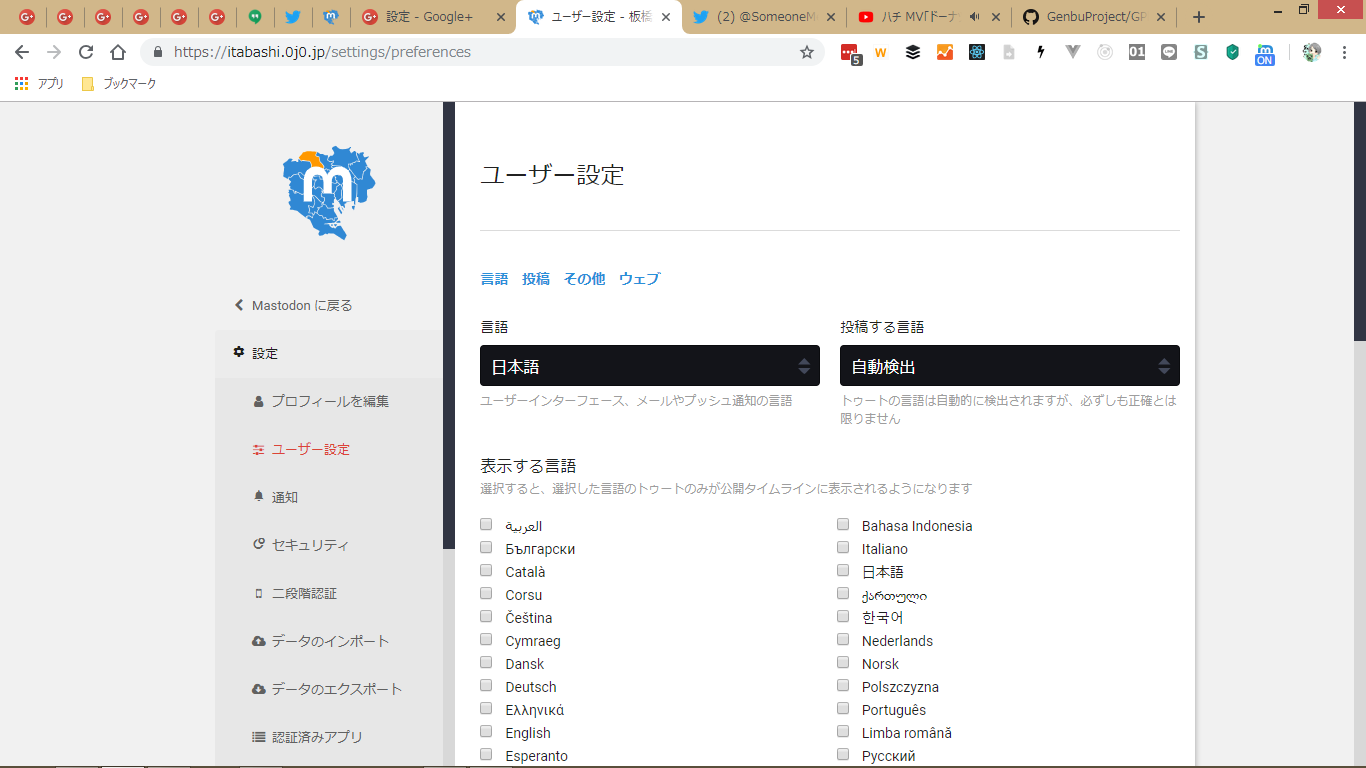Toggle the Italiano language checkbox
1366x768 pixels.
tap(843, 548)
